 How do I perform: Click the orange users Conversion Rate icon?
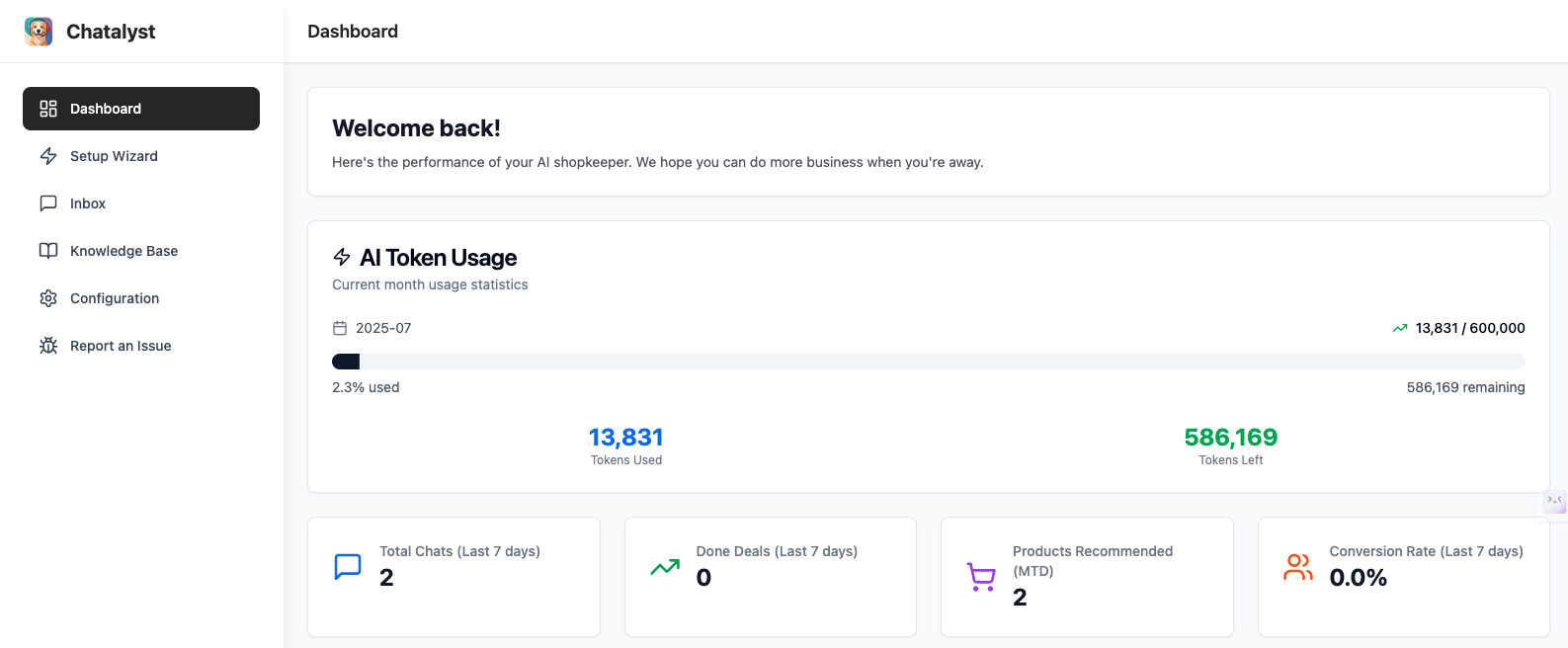click(x=1297, y=567)
